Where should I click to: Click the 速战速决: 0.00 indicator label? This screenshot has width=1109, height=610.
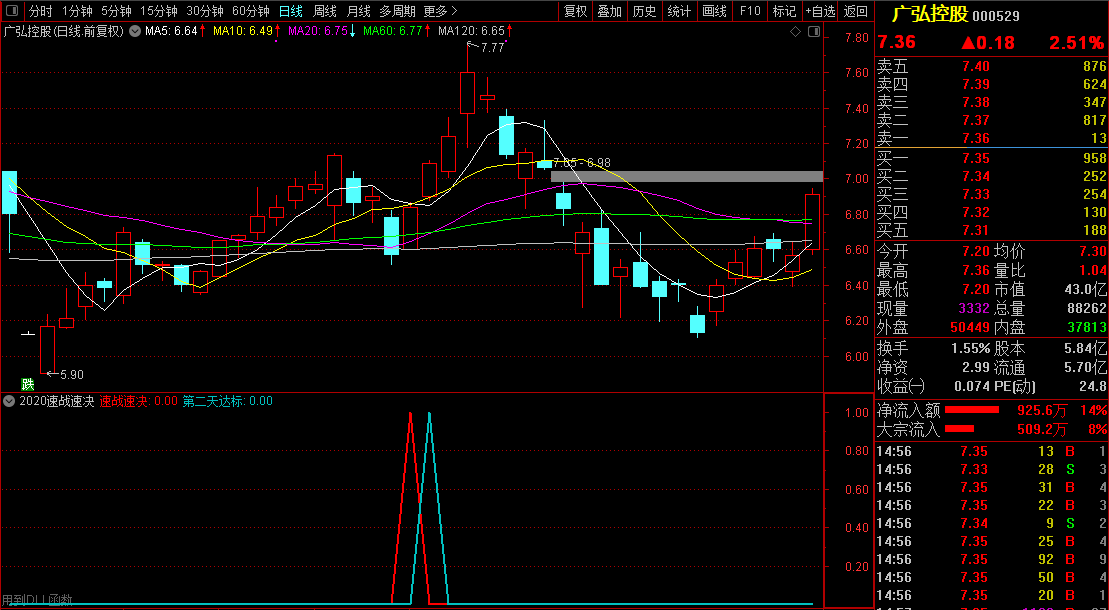coord(138,401)
